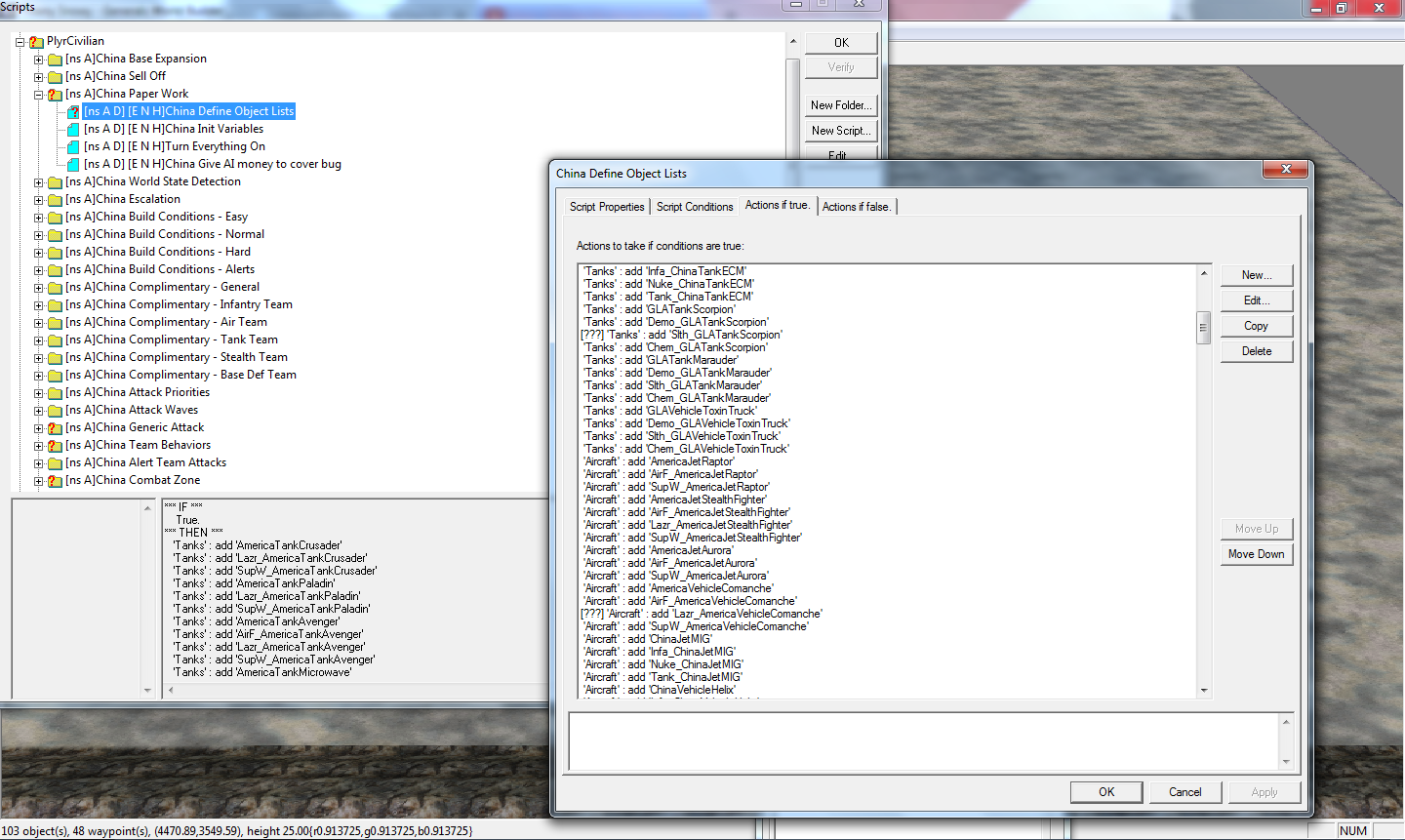Image resolution: width=1405 pixels, height=840 pixels.
Task: Collapse the China Paper Work folder
Action: coord(38,95)
